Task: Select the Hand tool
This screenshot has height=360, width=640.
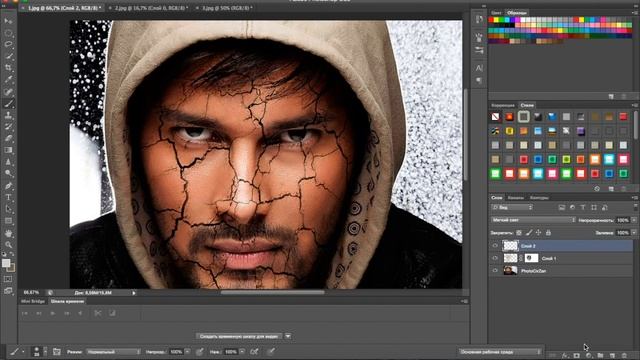Action: click(8, 233)
